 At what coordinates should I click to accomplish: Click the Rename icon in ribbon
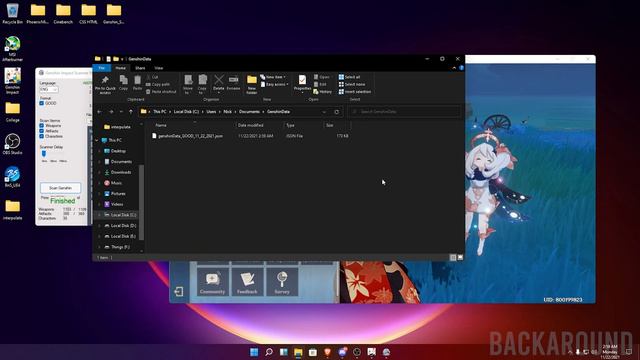(233, 83)
